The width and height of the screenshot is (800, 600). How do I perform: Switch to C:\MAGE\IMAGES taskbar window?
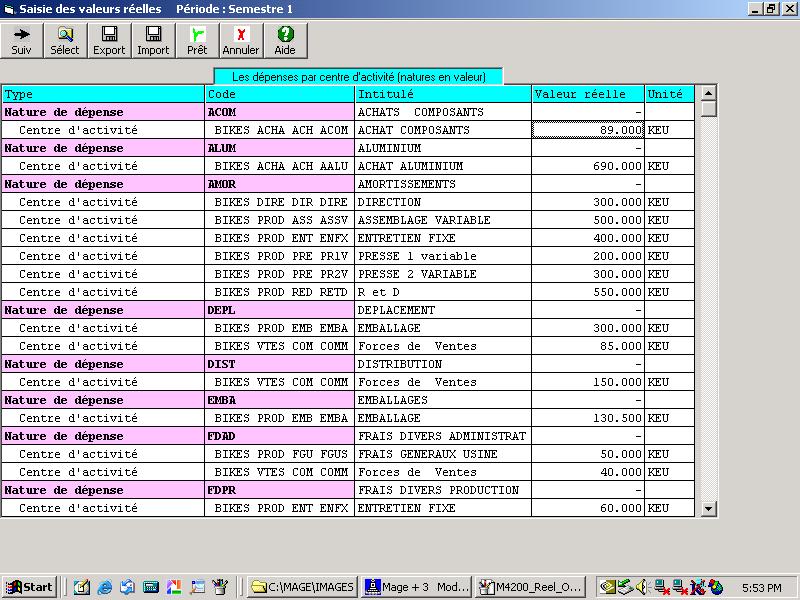pyautogui.click(x=303, y=587)
